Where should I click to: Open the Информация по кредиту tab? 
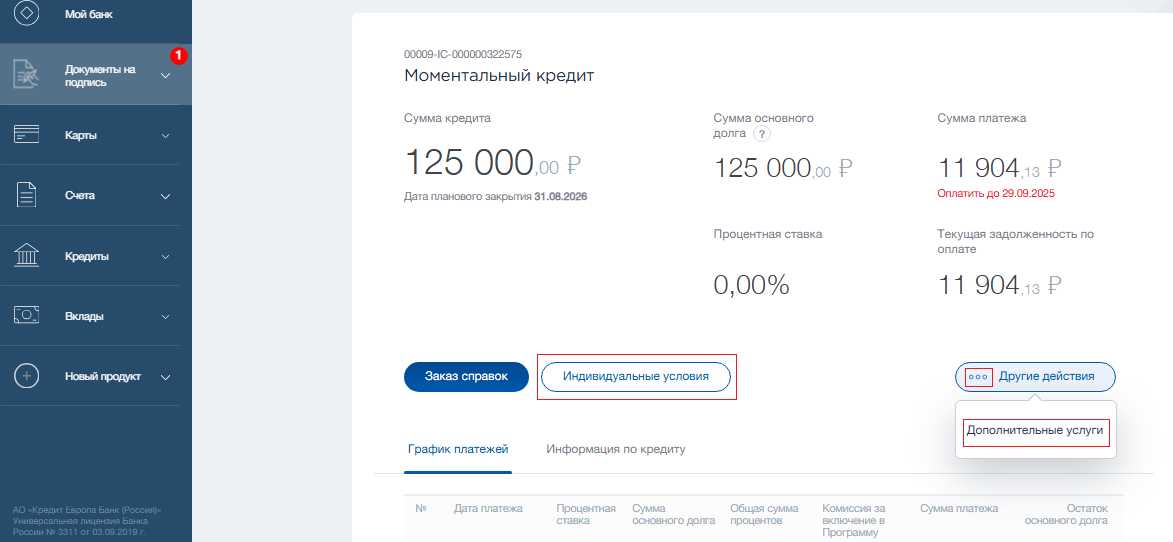pos(615,449)
